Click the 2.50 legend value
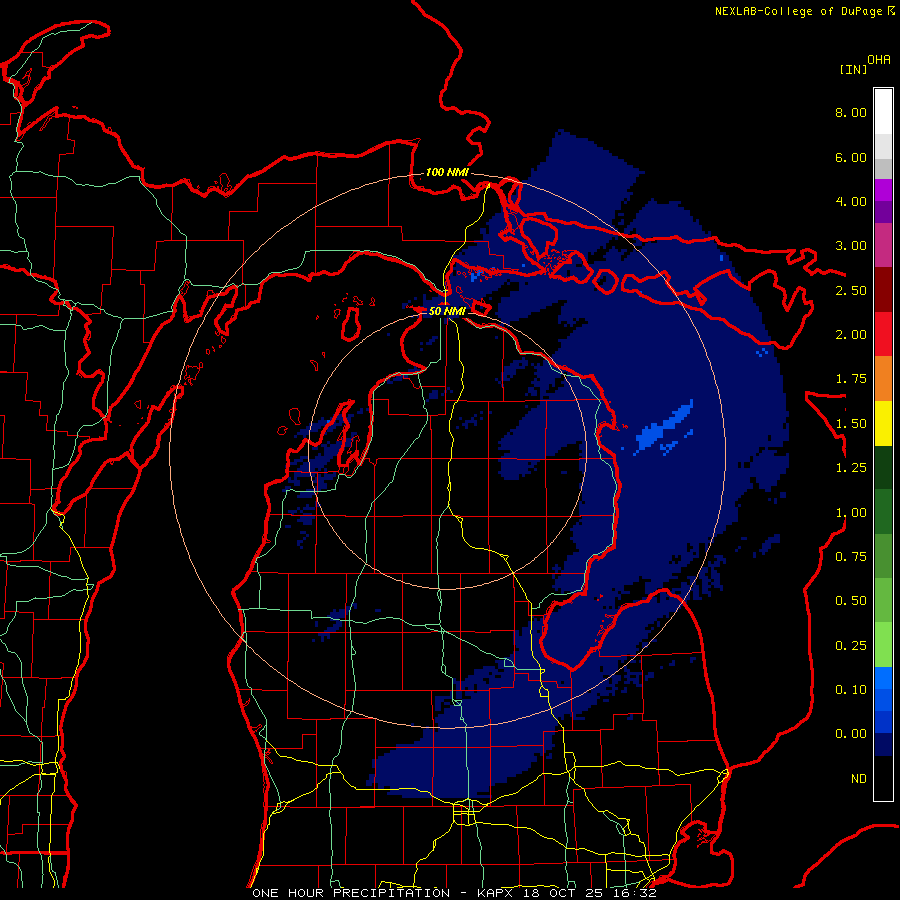Image resolution: width=900 pixels, height=900 pixels. 851,290
